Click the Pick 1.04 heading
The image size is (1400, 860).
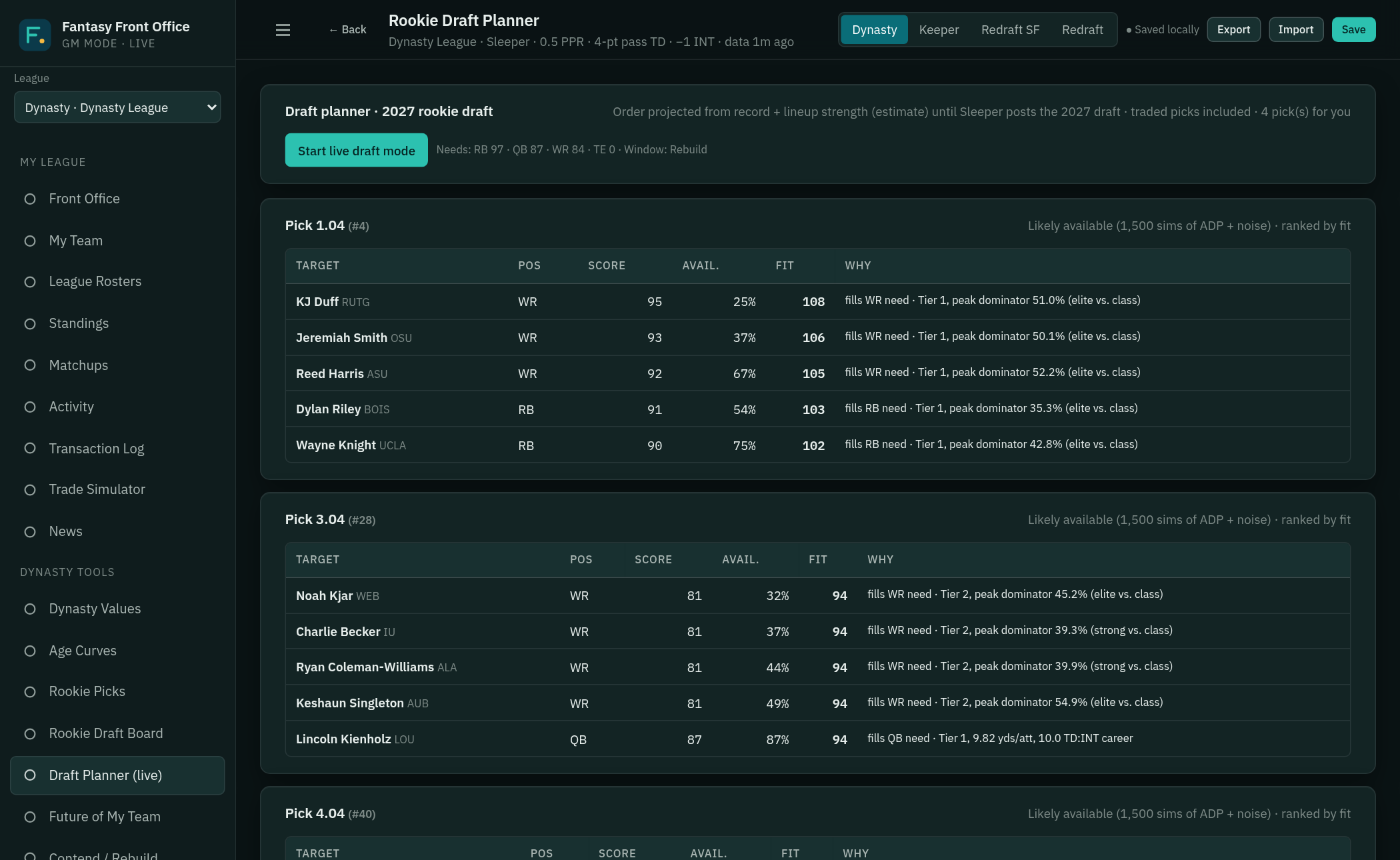[327, 225]
